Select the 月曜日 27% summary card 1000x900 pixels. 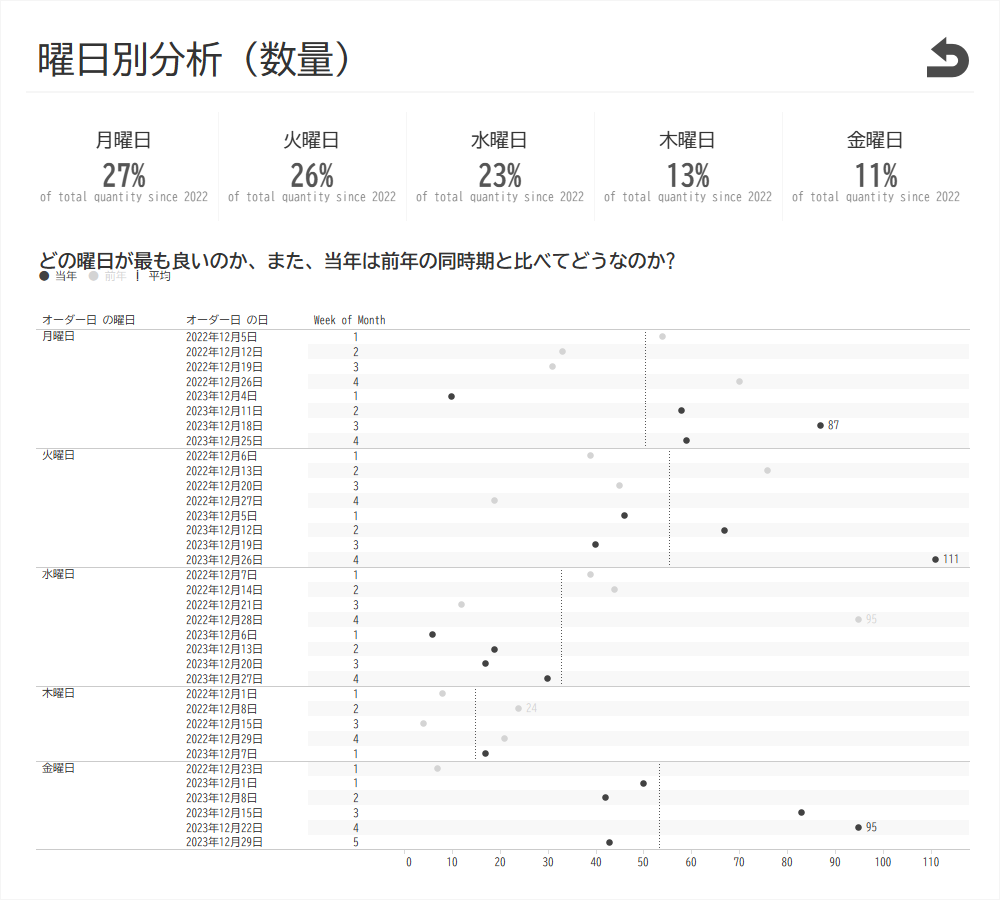coord(124,166)
